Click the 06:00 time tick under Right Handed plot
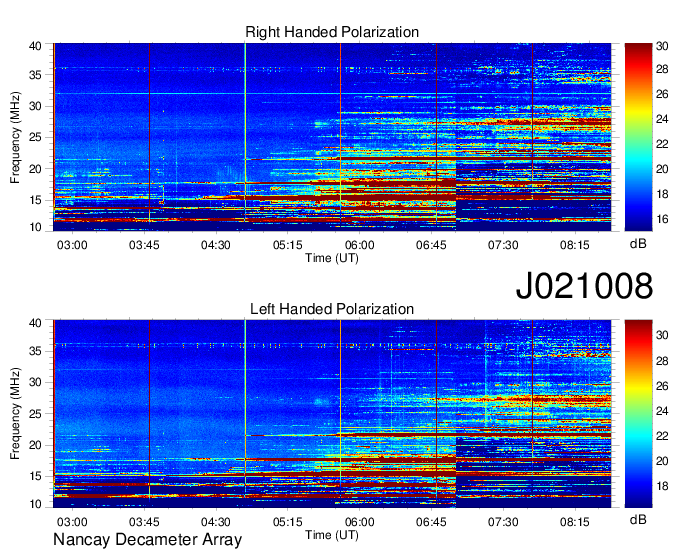 359,245
